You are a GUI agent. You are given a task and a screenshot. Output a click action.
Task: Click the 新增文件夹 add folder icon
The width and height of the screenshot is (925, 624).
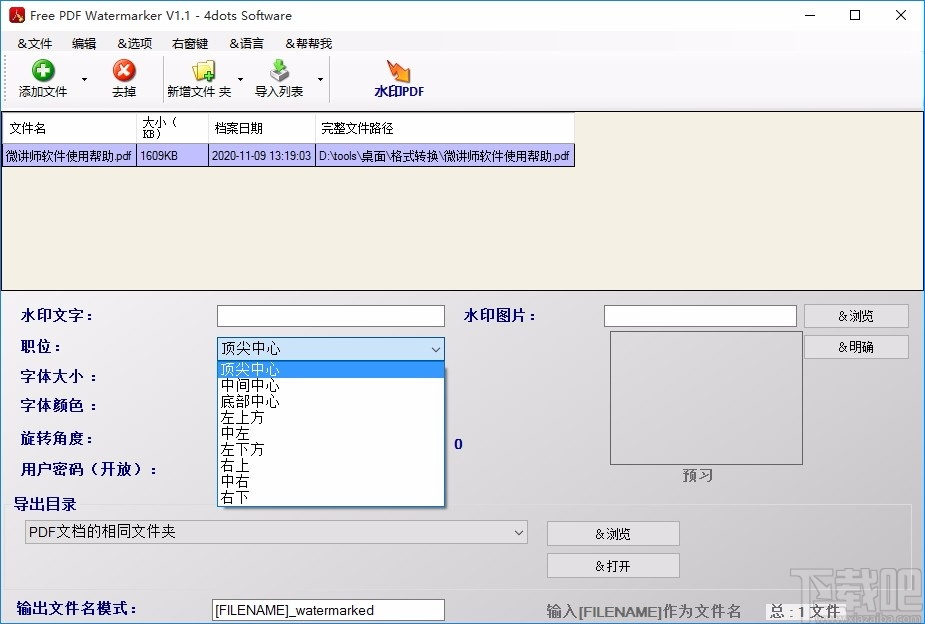(x=204, y=71)
